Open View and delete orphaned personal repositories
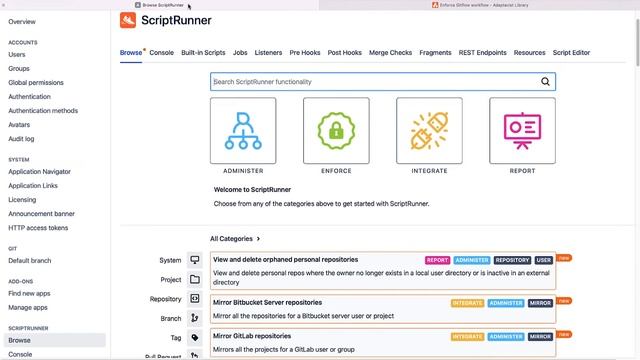The height and width of the screenshot is (360, 640). (286, 260)
